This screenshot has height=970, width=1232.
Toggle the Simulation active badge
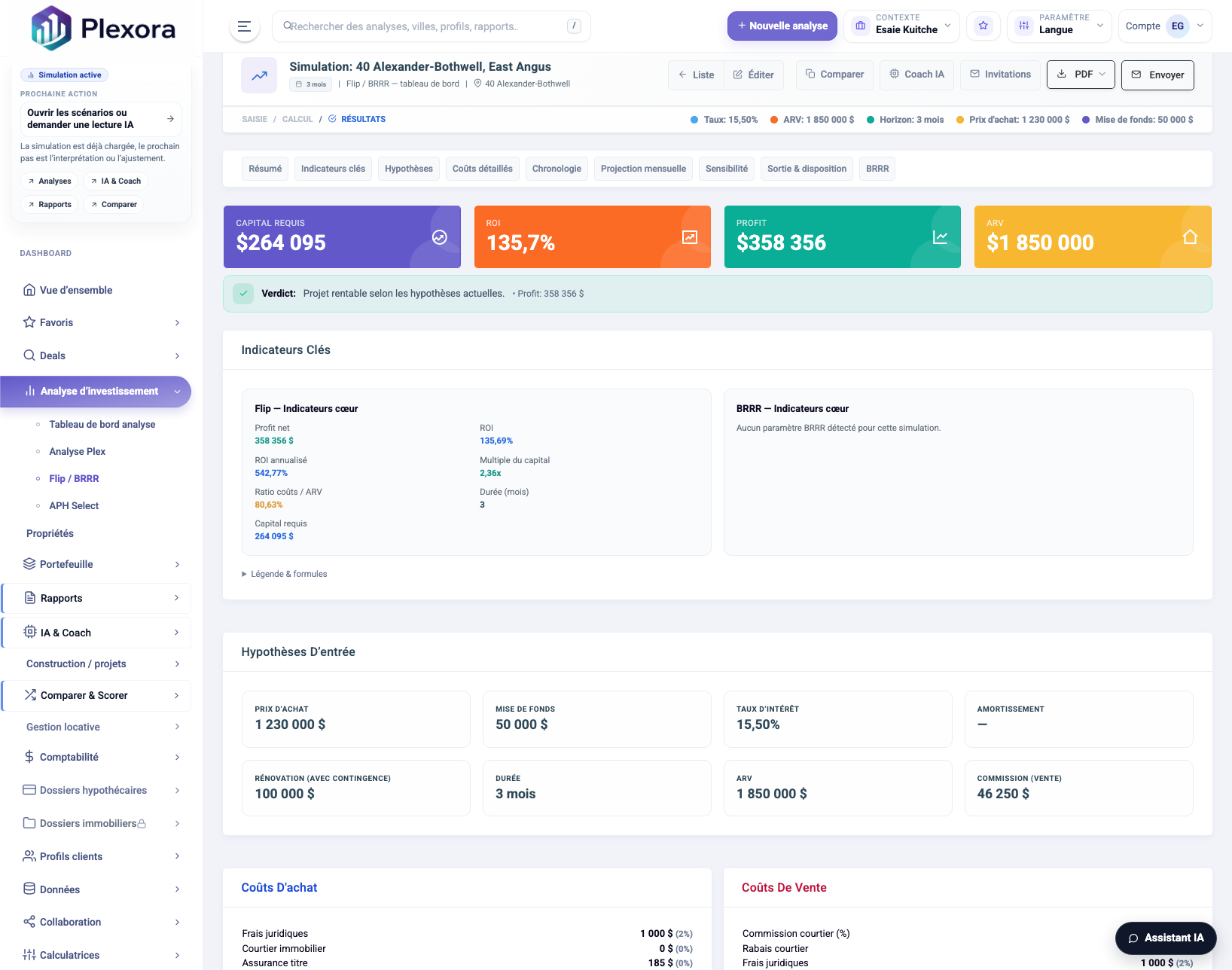(65, 75)
